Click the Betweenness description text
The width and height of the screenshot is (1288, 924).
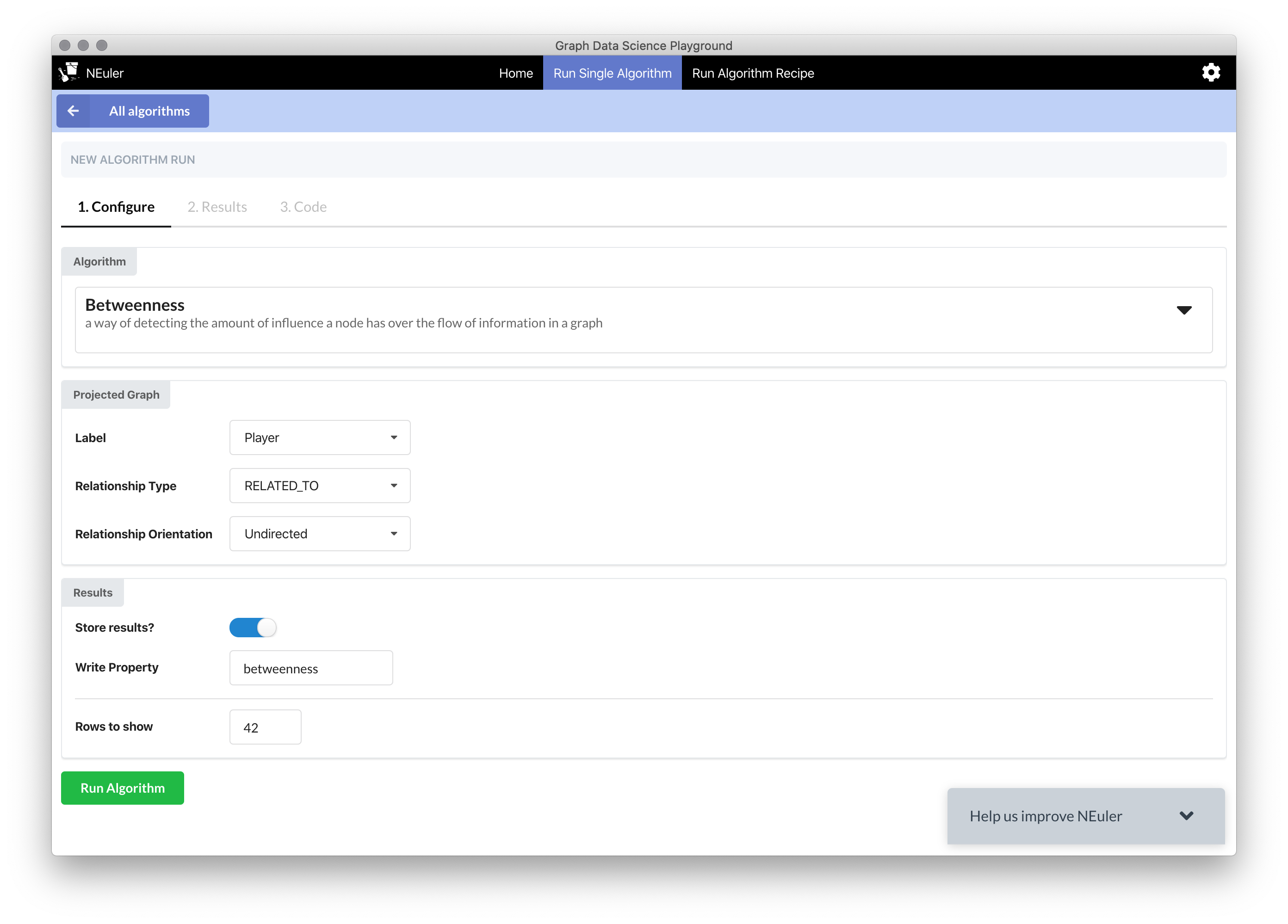coord(344,323)
